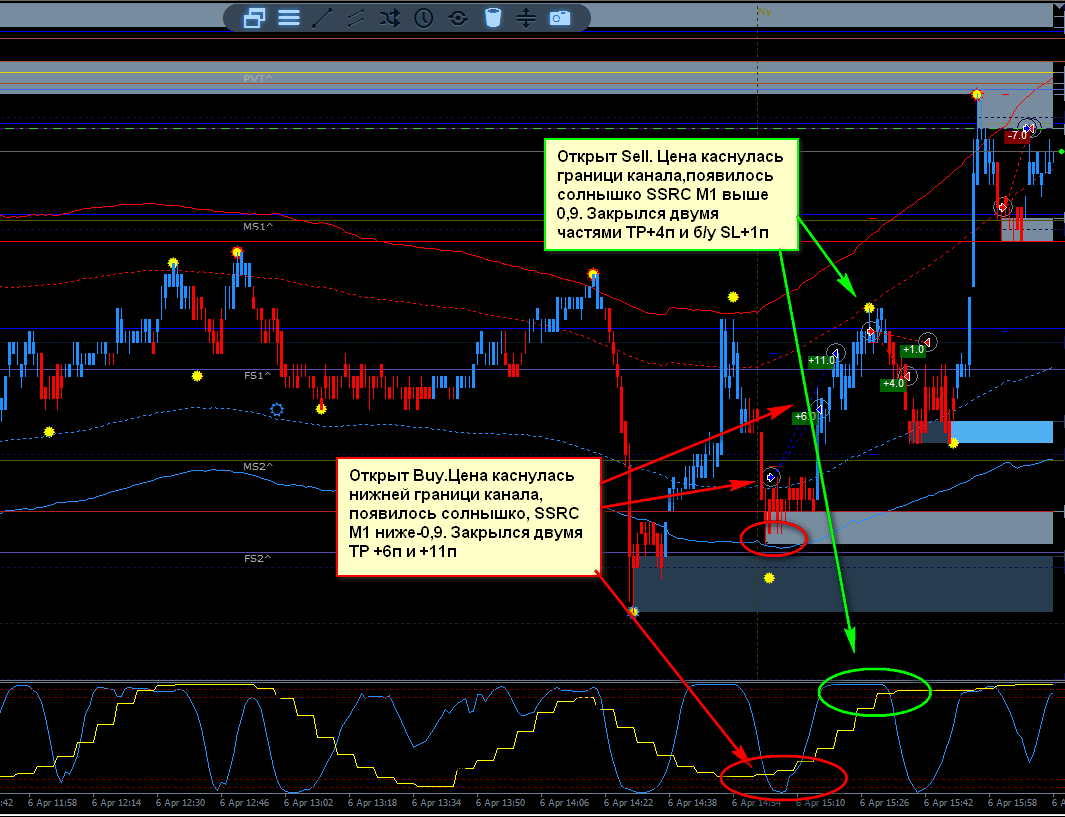Select the +11.0 trade profit label
The height and width of the screenshot is (817, 1065).
coord(820,361)
